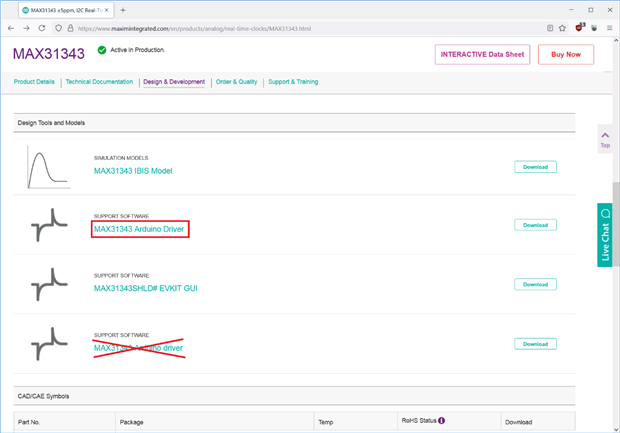Click the Temp column header
620x433 pixels.
[326, 422]
